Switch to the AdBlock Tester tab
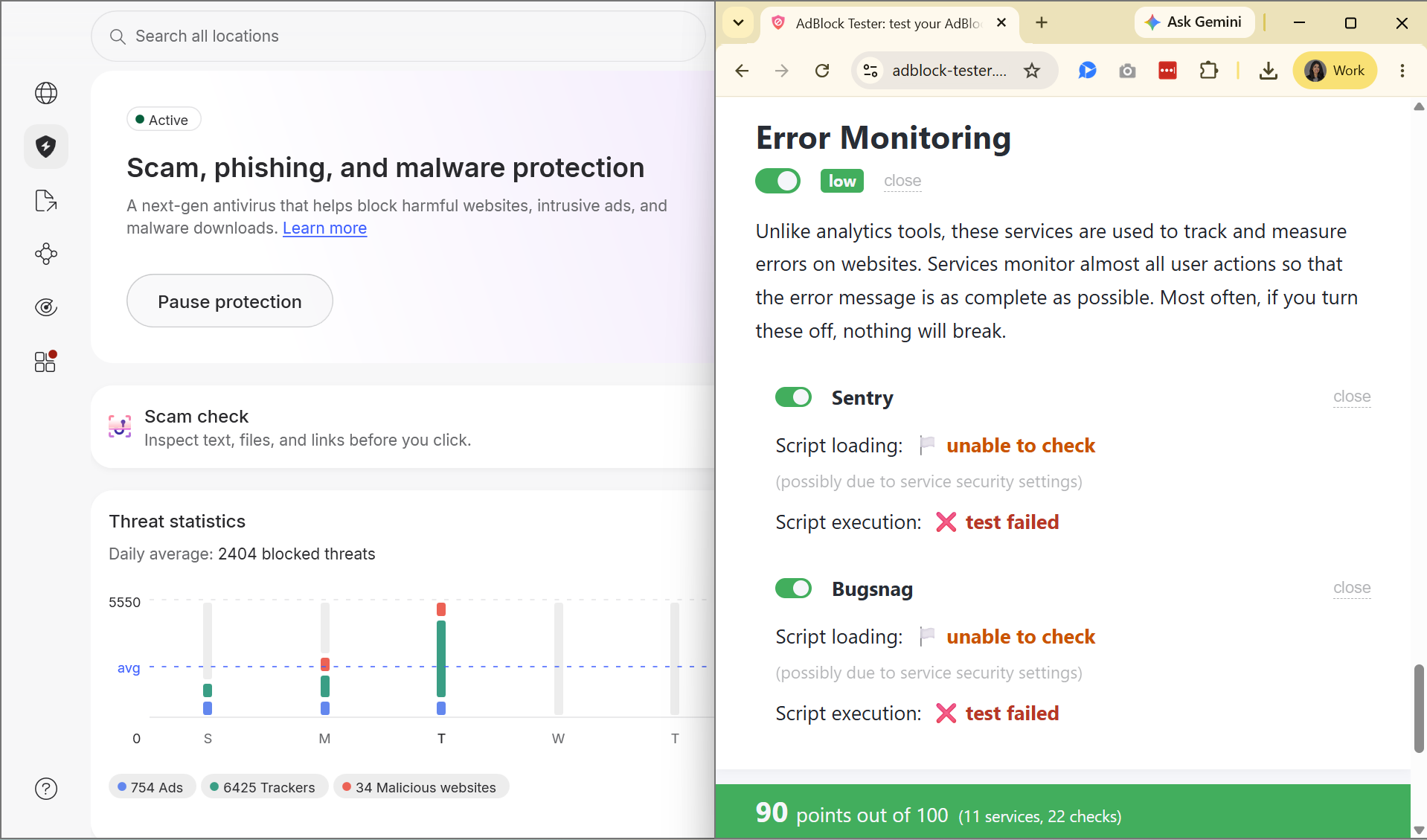 (x=888, y=23)
